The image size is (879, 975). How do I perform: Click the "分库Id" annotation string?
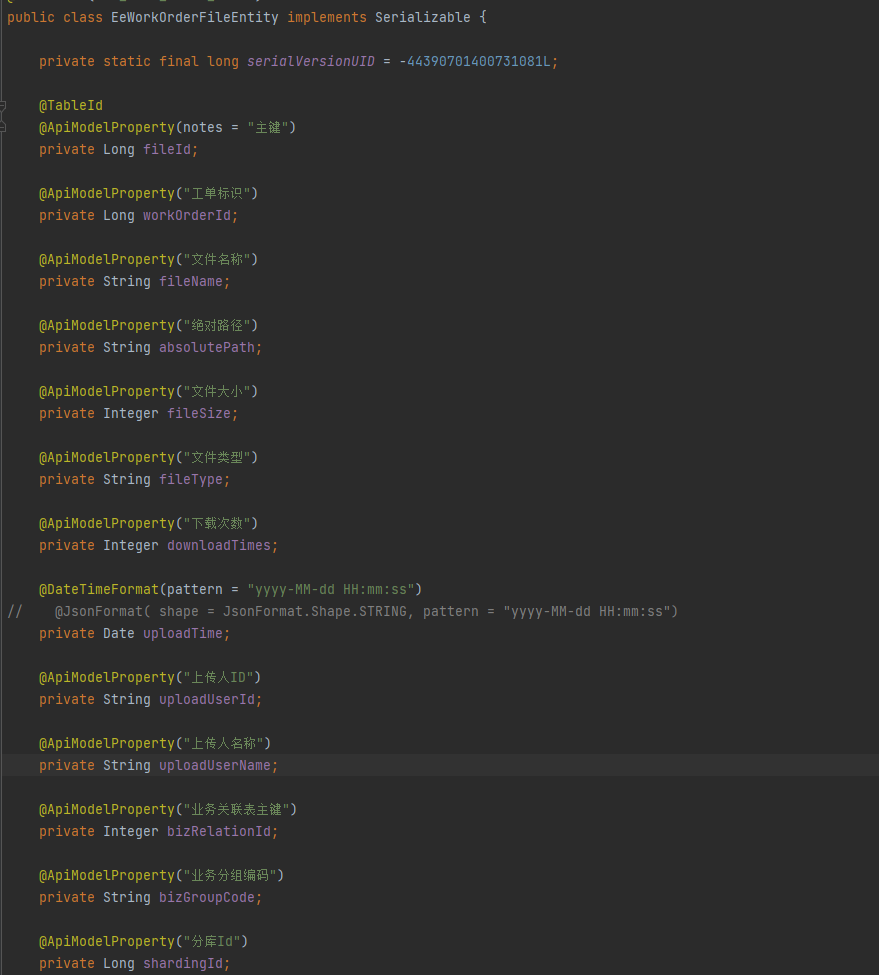tap(212, 941)
